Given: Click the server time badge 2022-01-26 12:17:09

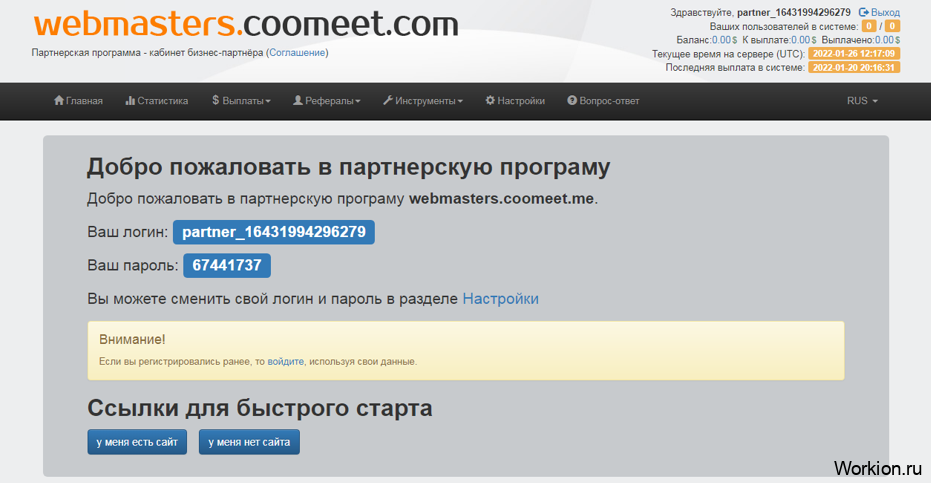Looking at the screenshot, I should [854, 53].
